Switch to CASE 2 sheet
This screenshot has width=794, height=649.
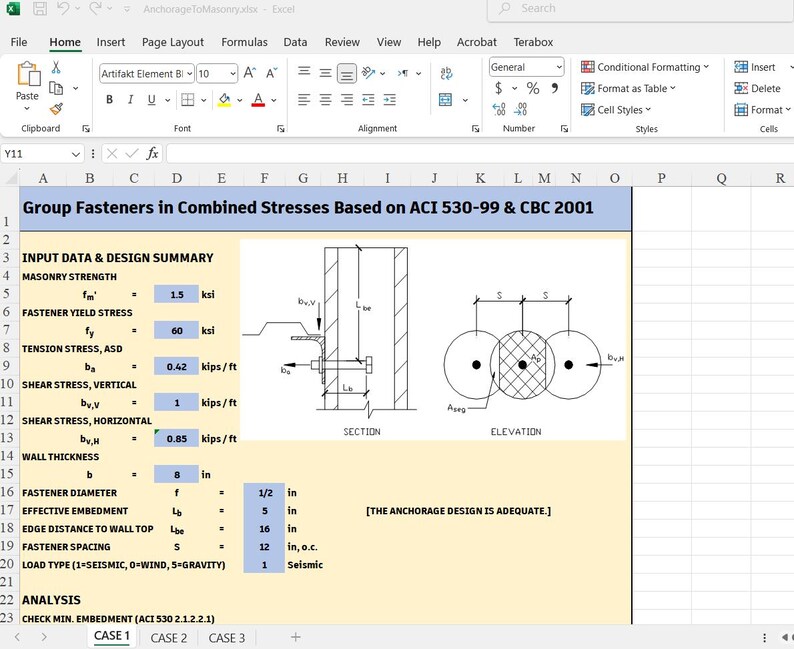[169, 638]
